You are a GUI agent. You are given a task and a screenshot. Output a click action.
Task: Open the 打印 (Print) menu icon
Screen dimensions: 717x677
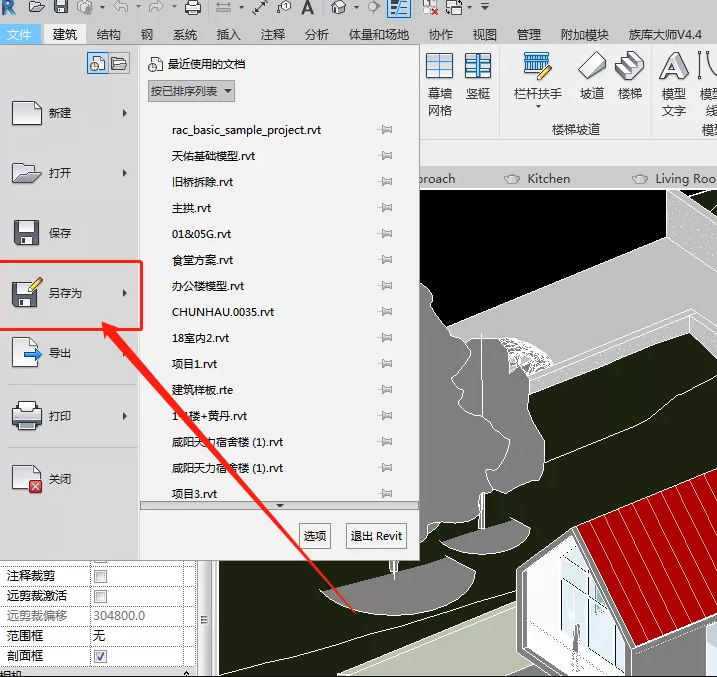coord(27,415)
